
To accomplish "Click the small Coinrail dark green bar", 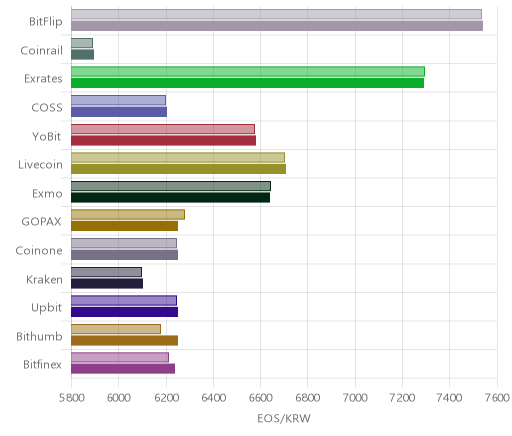I will (82, 55).
